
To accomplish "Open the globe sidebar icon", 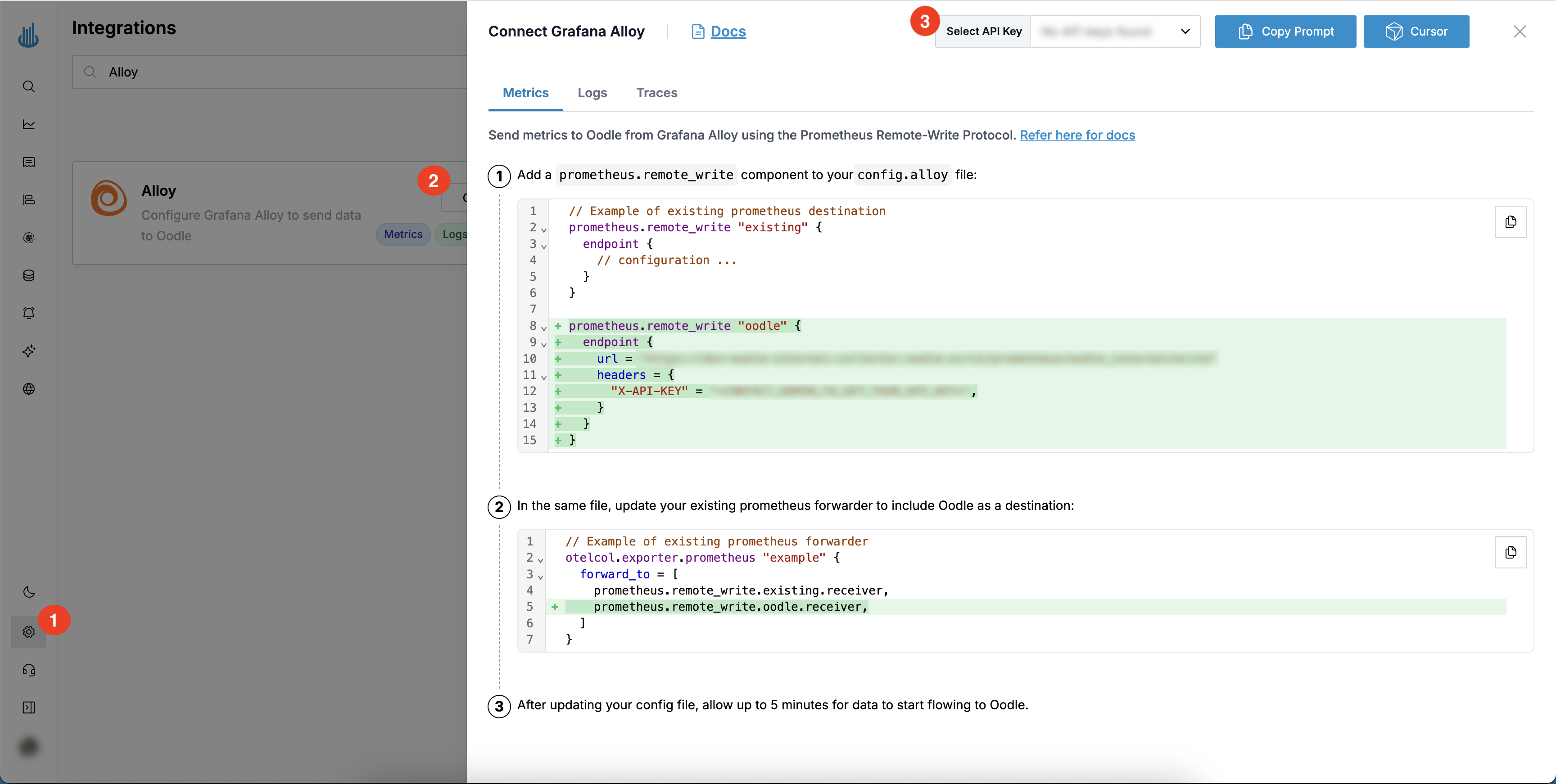I will point(28,389).
